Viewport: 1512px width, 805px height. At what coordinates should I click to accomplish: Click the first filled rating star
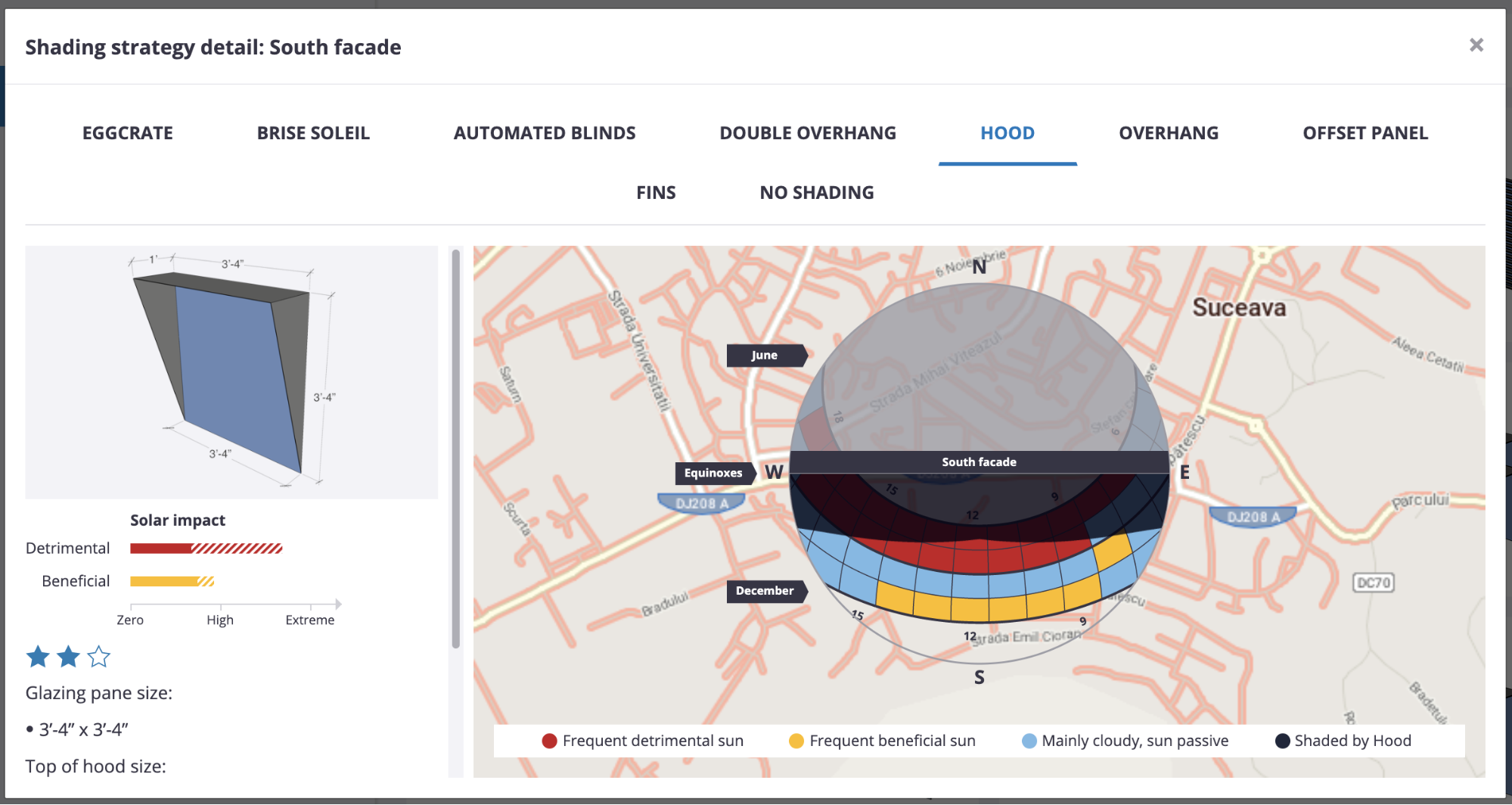click(38, 657)
